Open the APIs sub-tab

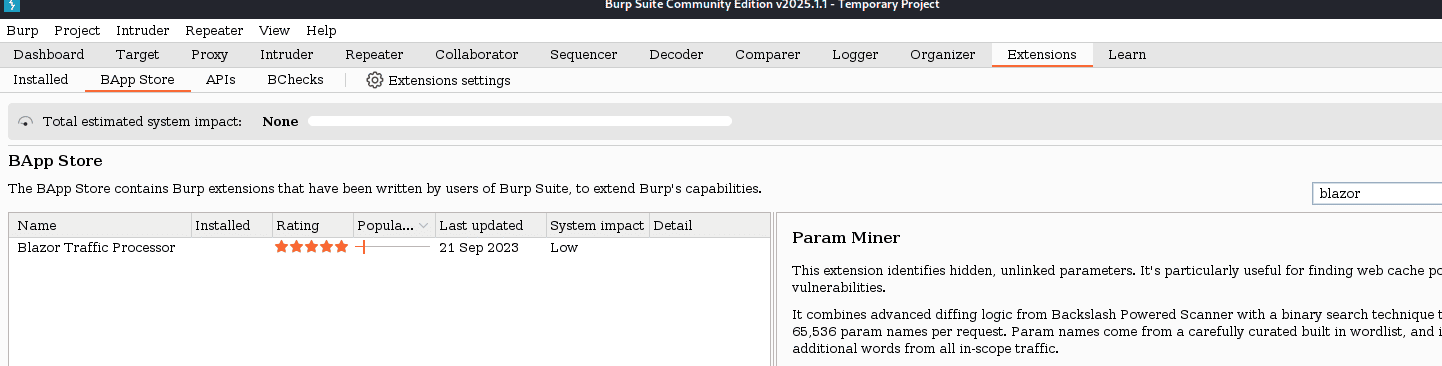pyautogui.click(x=221, y=80)
